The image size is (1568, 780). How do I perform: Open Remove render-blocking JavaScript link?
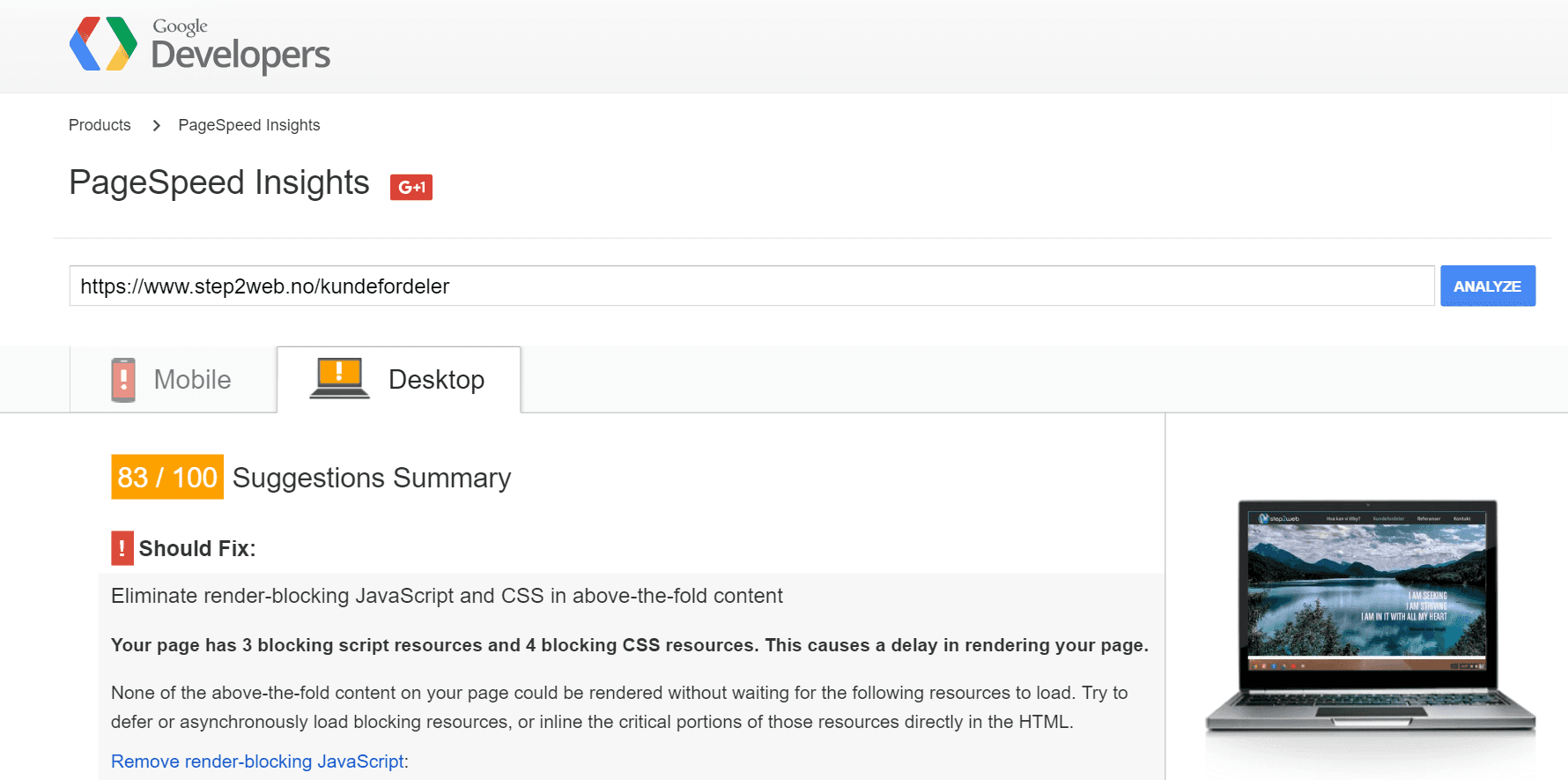click(x=257, y=761)
